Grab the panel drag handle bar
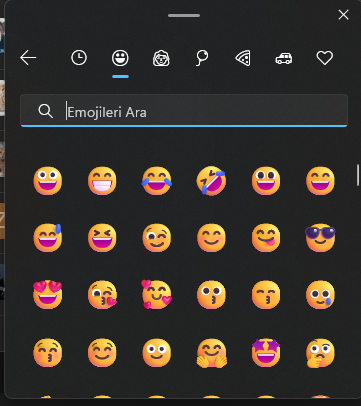Screen dimensions: 361x406 [184, 15]
